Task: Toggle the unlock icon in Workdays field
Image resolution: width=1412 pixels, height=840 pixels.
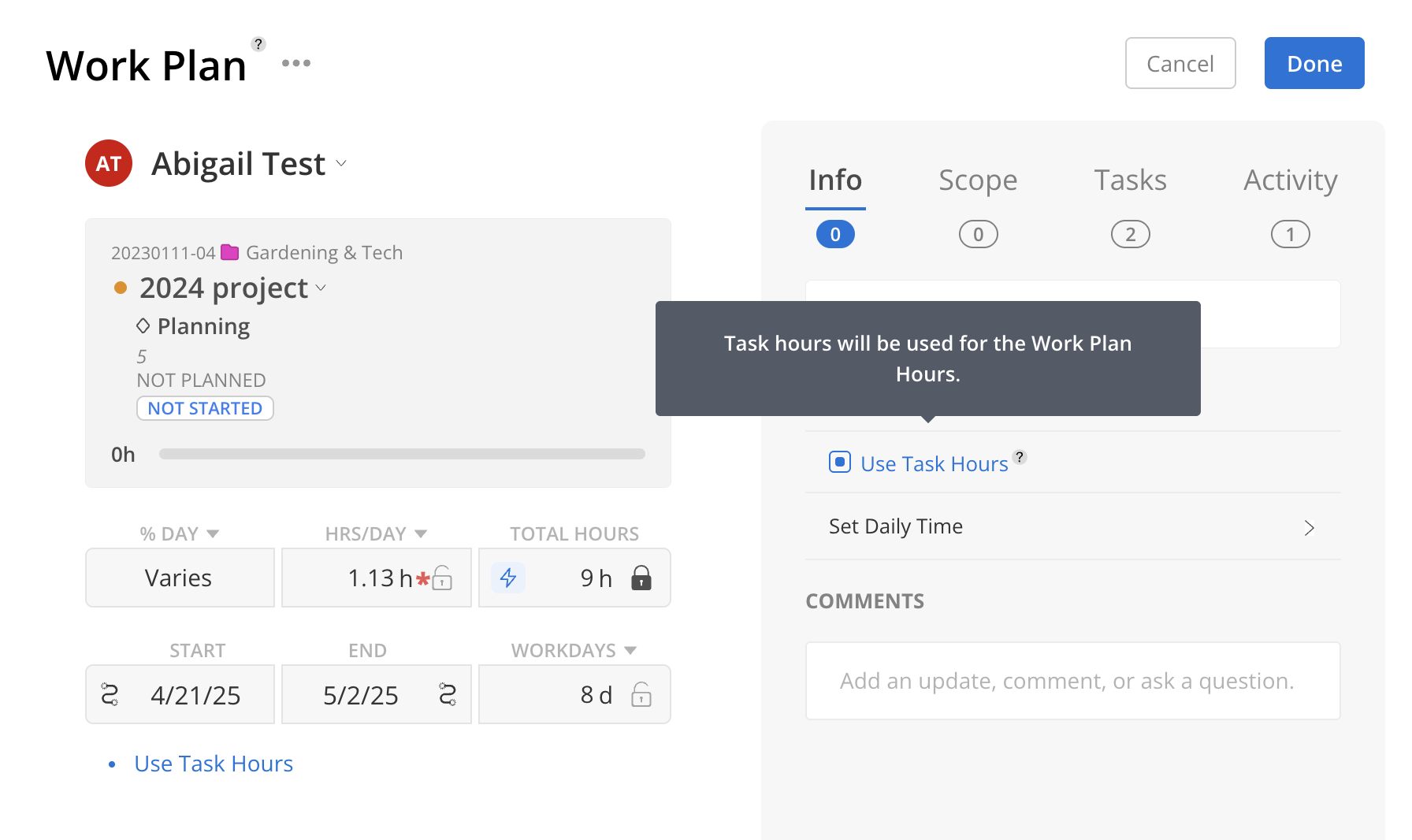Action: [x=641, y=694]
